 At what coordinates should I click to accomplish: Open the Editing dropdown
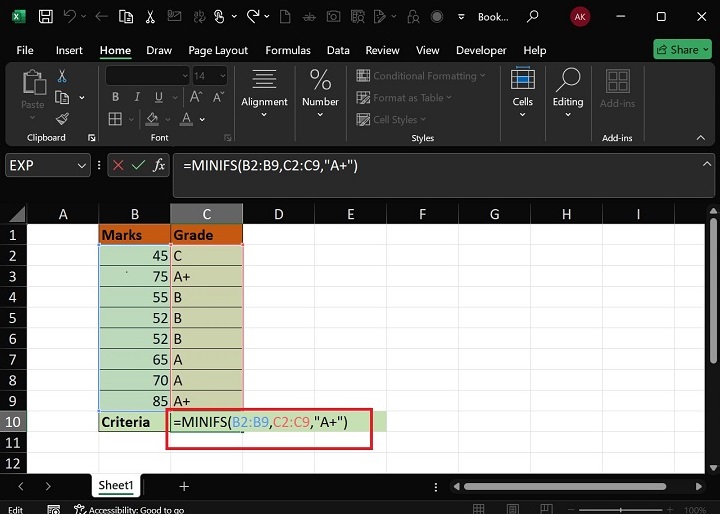coord(568,115)
